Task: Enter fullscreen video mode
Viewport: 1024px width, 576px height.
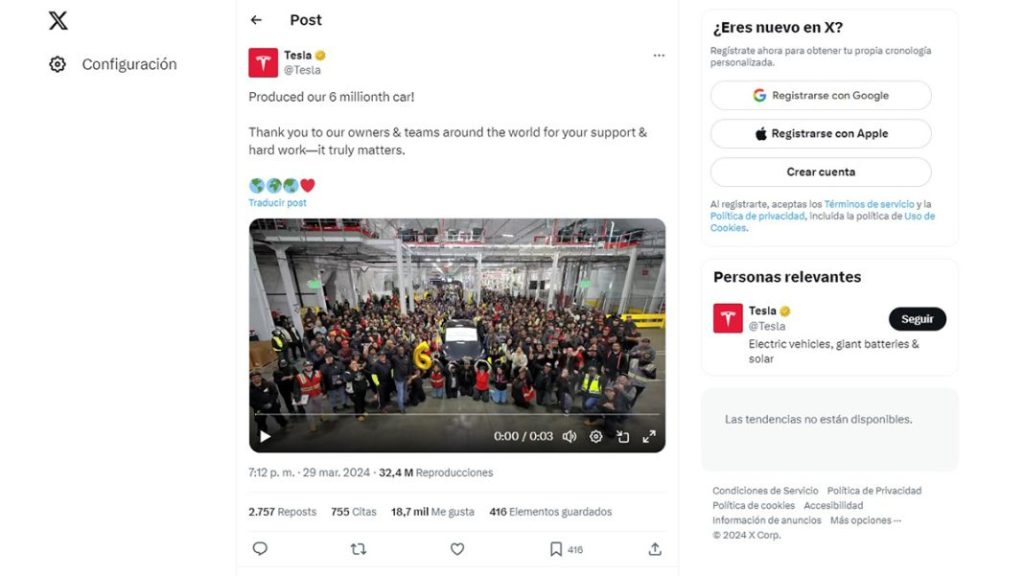Action: click(649, 436)
